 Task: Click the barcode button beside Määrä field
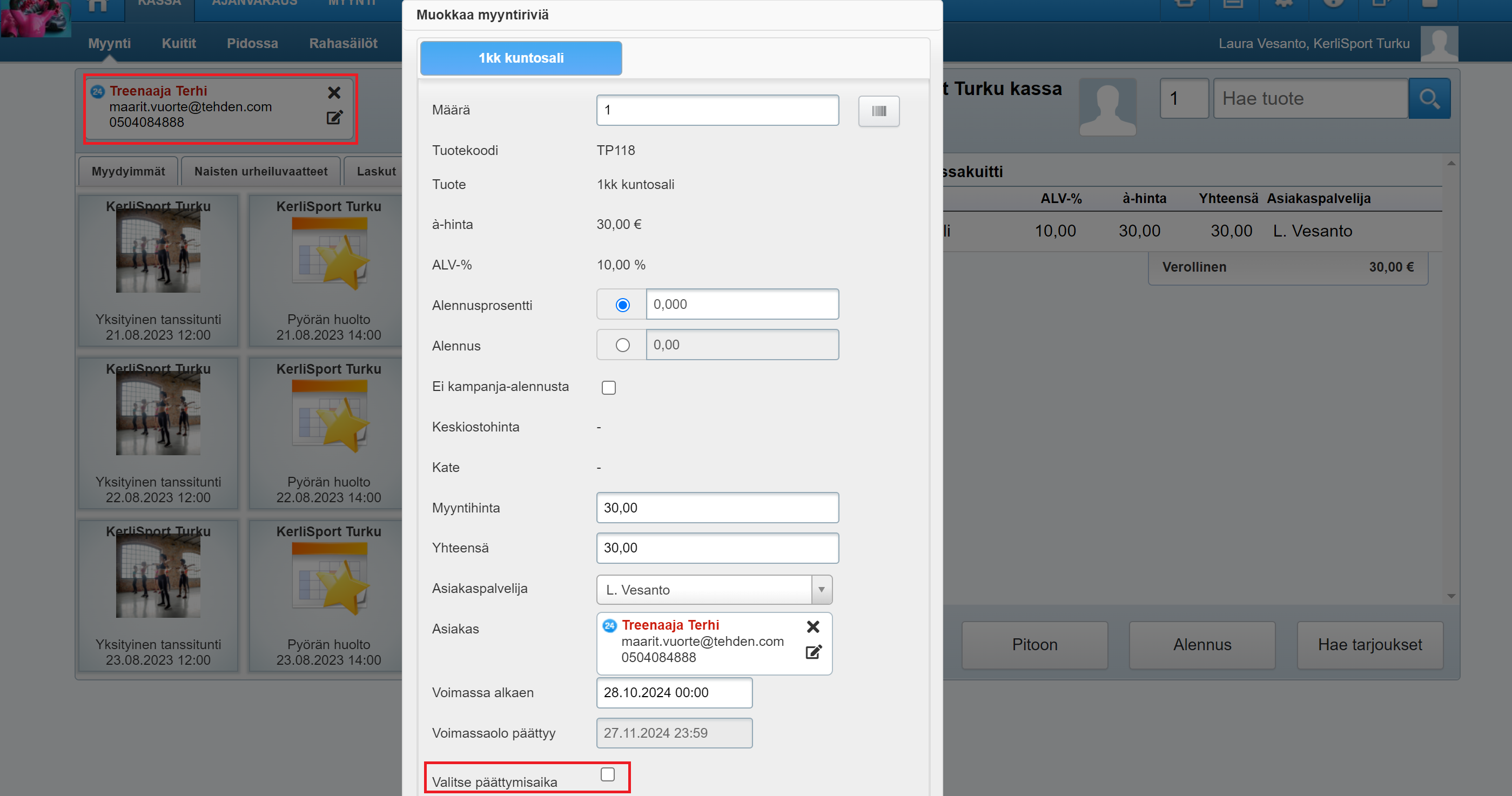point(878,111)
